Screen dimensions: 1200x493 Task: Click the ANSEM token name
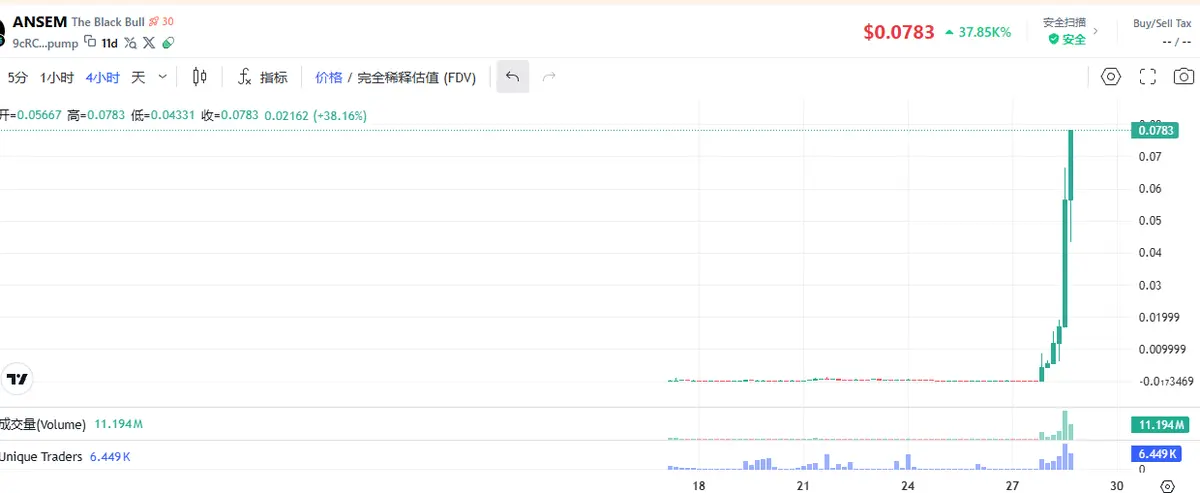pos(39,21)
